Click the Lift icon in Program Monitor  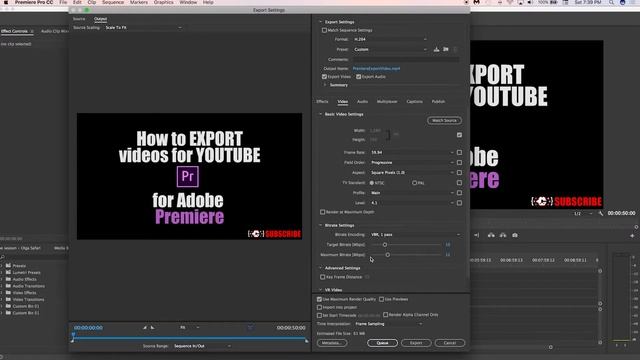(491, 235)
